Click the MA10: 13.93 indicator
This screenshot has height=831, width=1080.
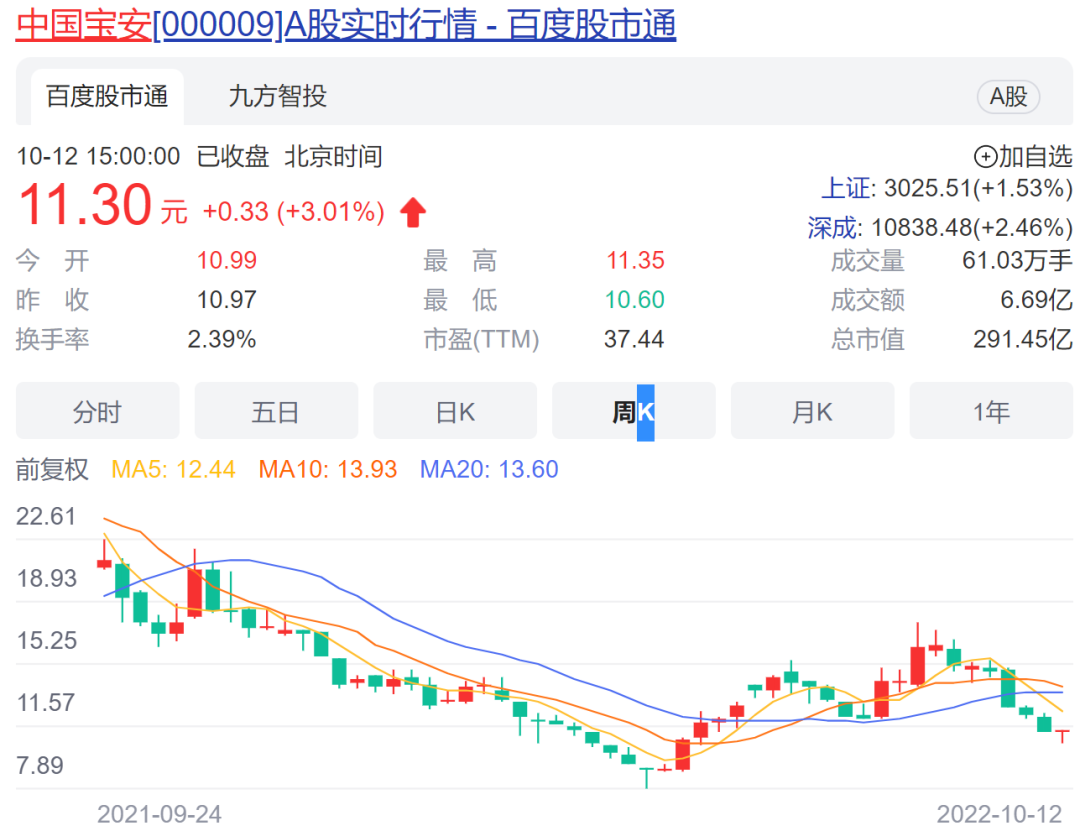click(x=328, y=469)
